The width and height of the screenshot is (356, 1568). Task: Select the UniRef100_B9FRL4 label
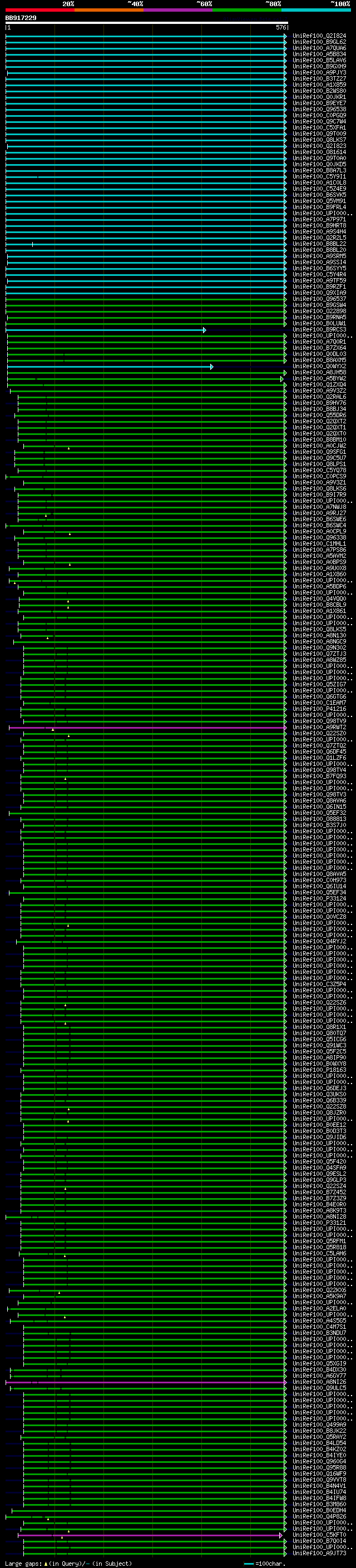coord(319,207)
